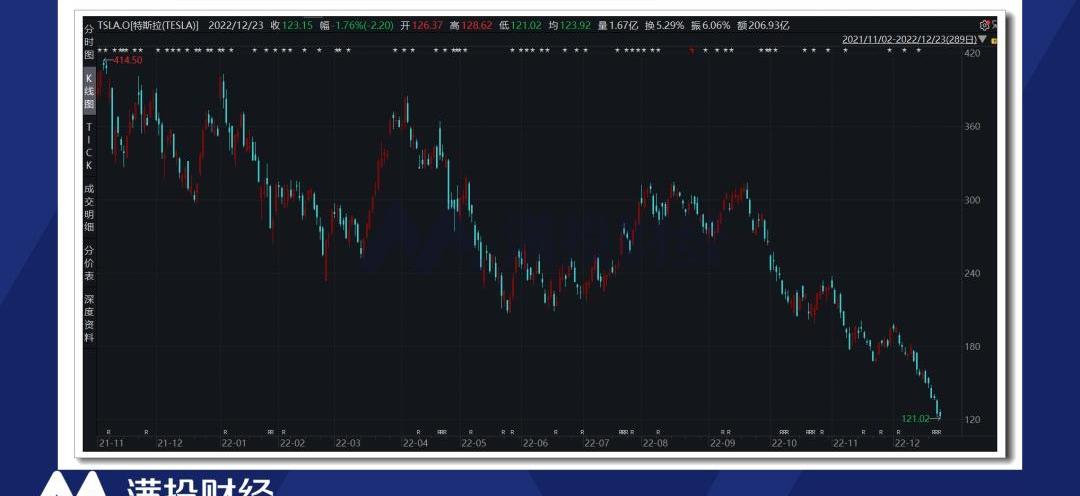Click the TSLA.O[特斯拉(TESLA)] stock title
The width and height of the screenshot is (1080, 496).
tap(148, 25)
